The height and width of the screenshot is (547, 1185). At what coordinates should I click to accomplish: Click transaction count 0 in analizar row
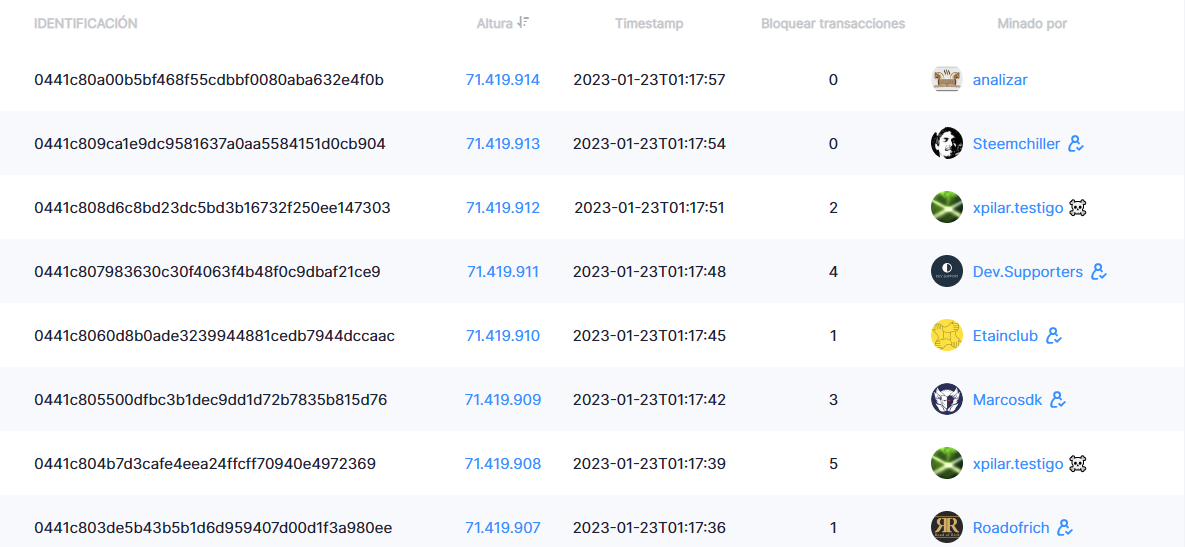[x=833, y=79]
